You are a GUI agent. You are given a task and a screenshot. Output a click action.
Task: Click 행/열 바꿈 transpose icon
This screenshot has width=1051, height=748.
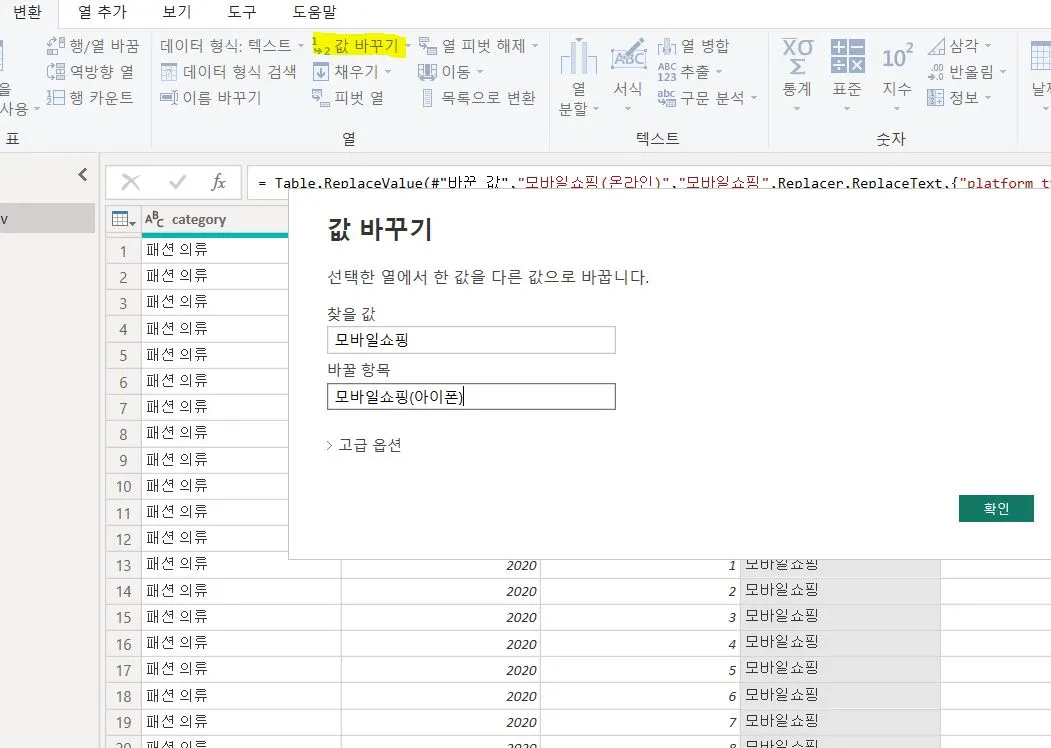tap(56, 46)
